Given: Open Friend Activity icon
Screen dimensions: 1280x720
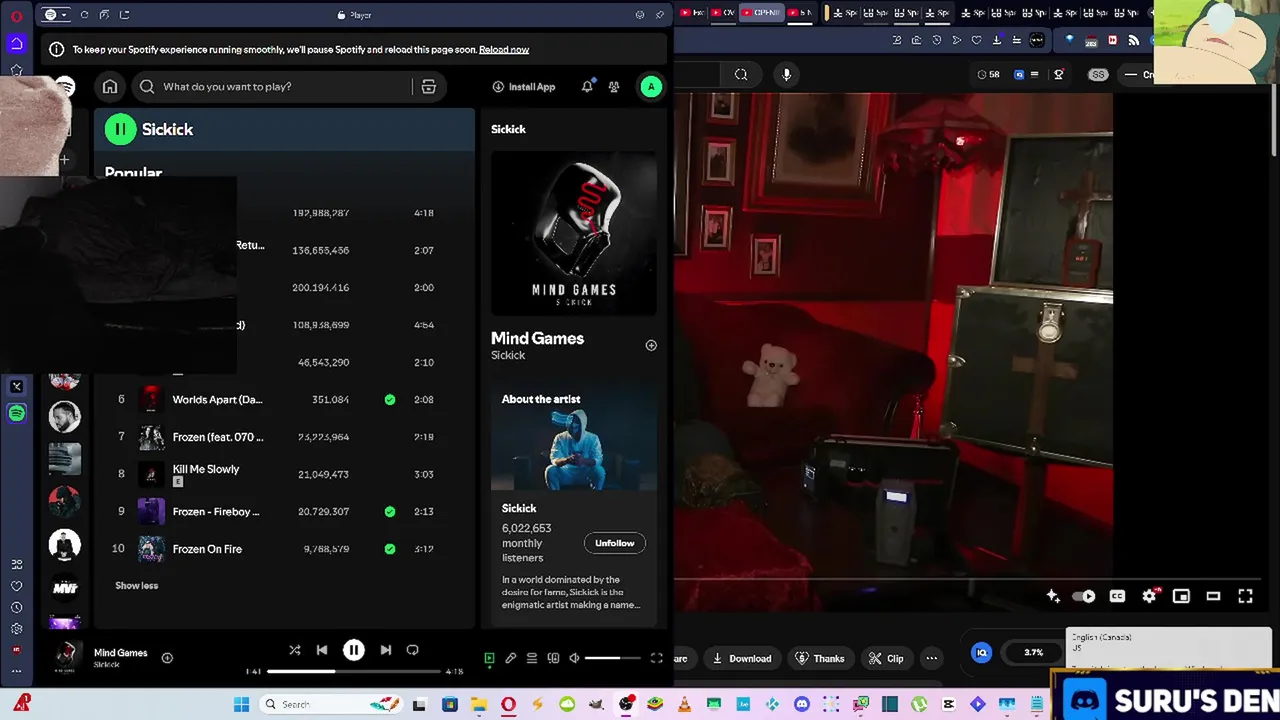Looking at the screenshot, I should pos(614,87).
